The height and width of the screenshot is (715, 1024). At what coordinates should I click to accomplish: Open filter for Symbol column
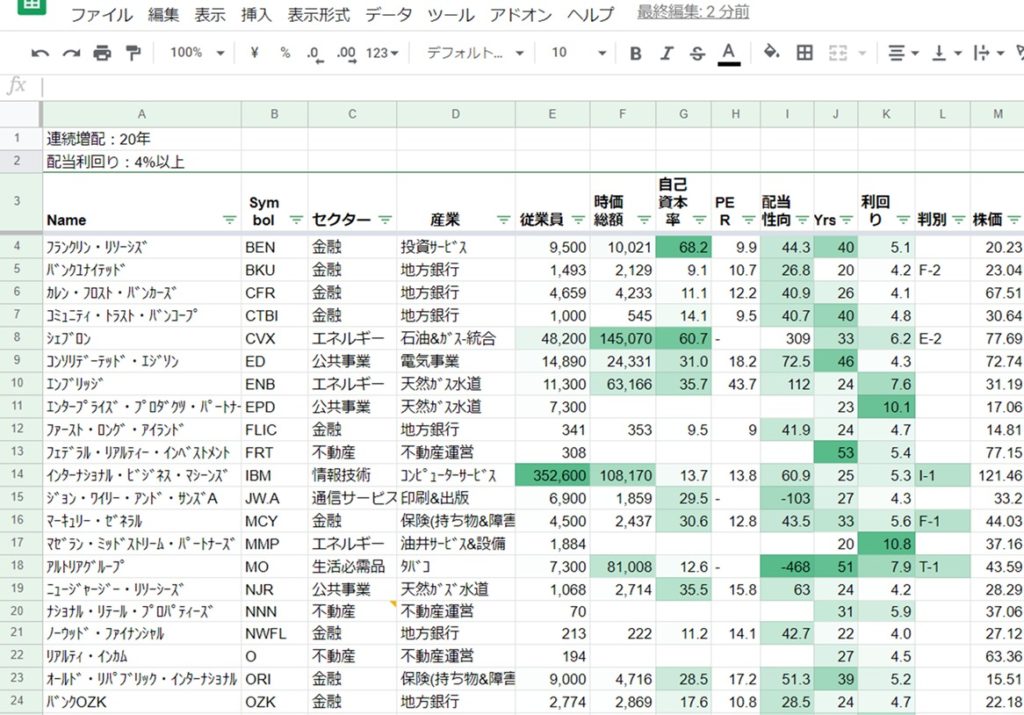click(296, 220)
